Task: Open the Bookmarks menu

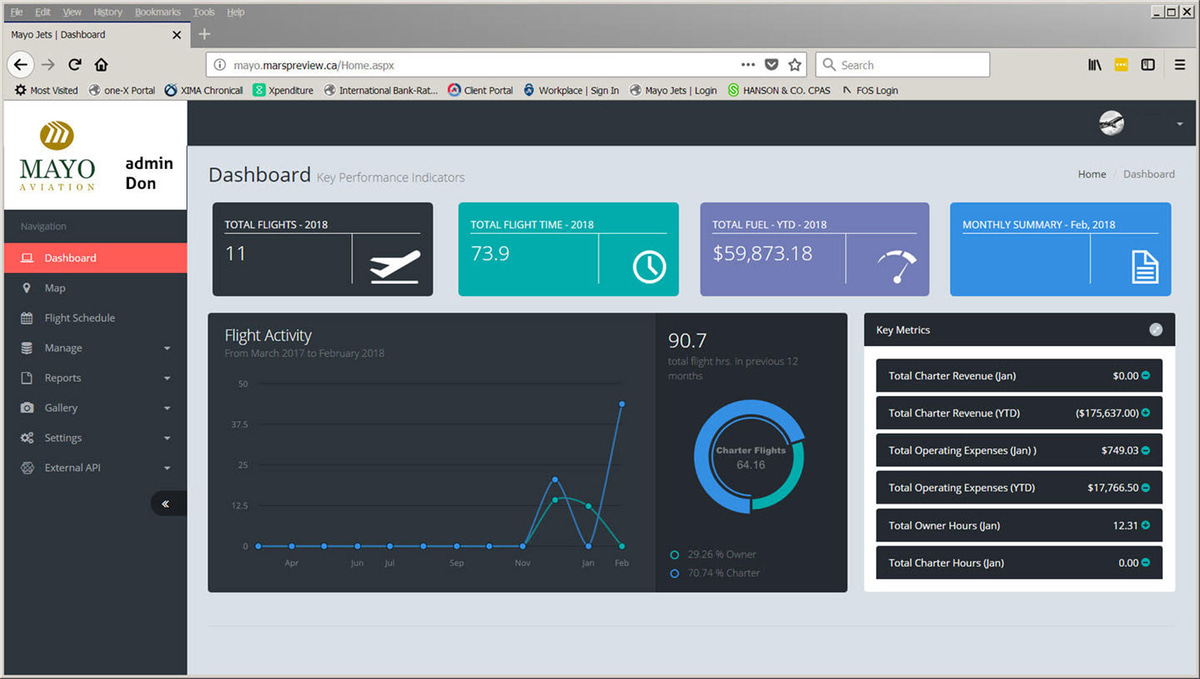Action: coord(157,11)
